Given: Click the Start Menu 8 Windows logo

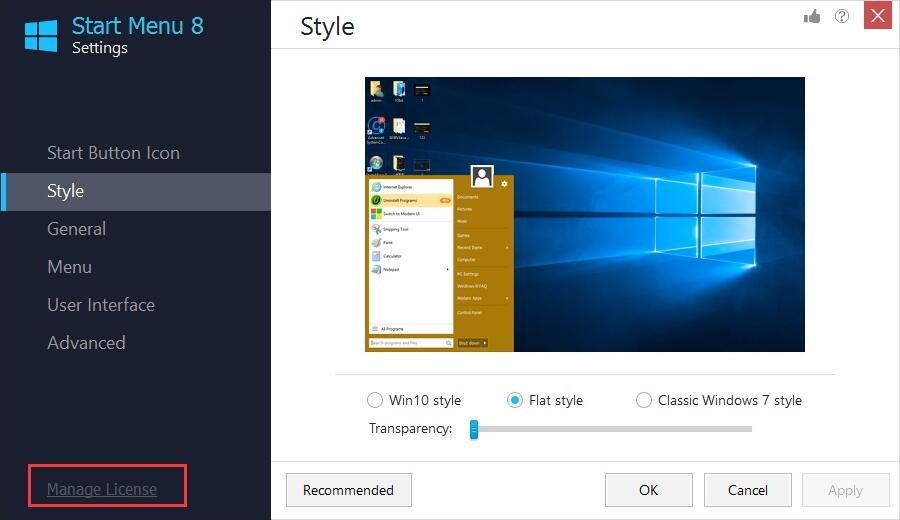Looking at the screenshot, I should (41, 36).
